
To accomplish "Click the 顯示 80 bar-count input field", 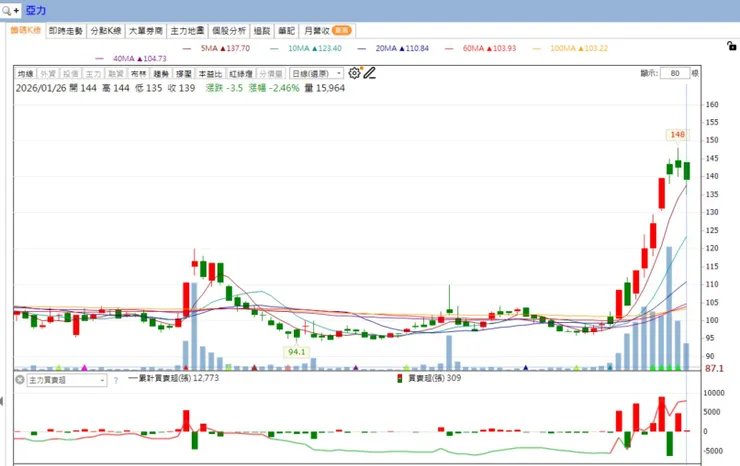I will click(675, 73).
